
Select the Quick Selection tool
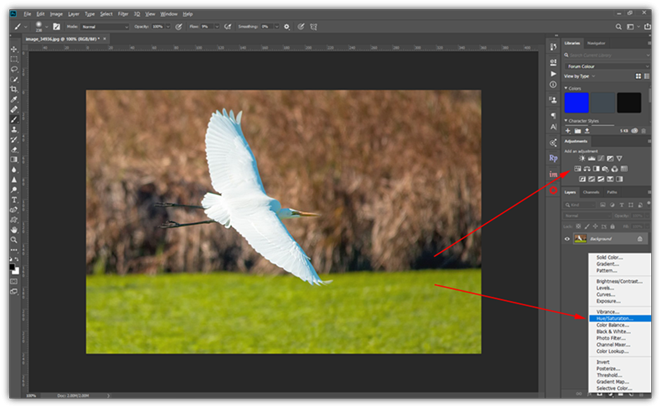(x=14, y=79)
